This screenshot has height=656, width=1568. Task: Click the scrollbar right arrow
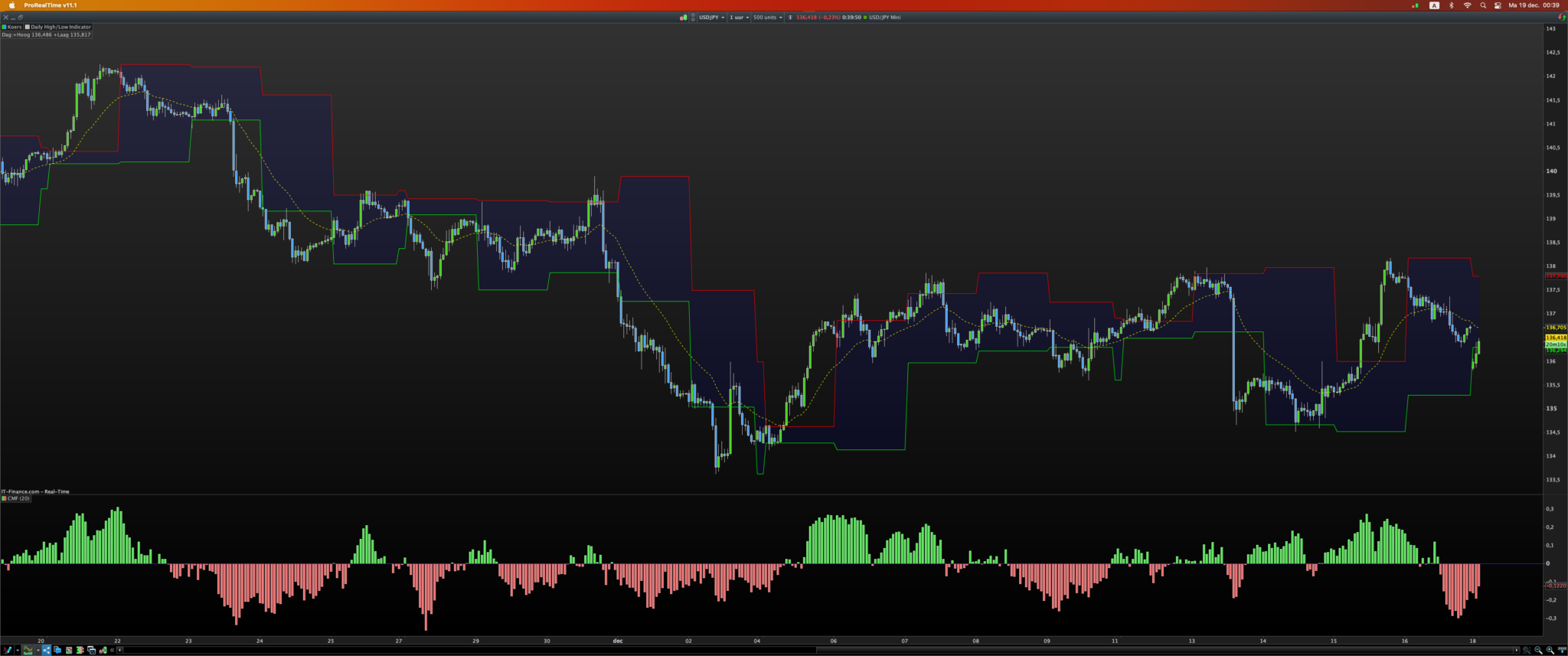(x=1517, y=650)
